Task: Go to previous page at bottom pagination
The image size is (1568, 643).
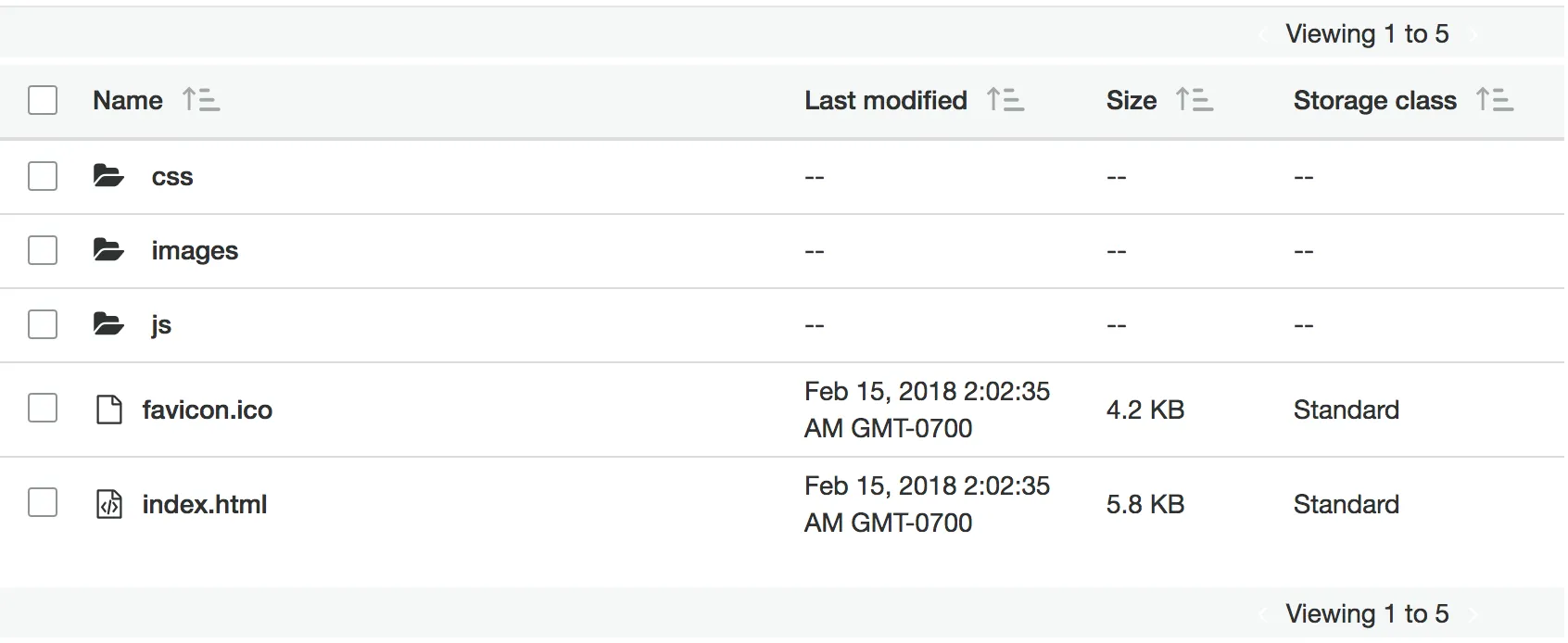Action: pos(1263,614)
